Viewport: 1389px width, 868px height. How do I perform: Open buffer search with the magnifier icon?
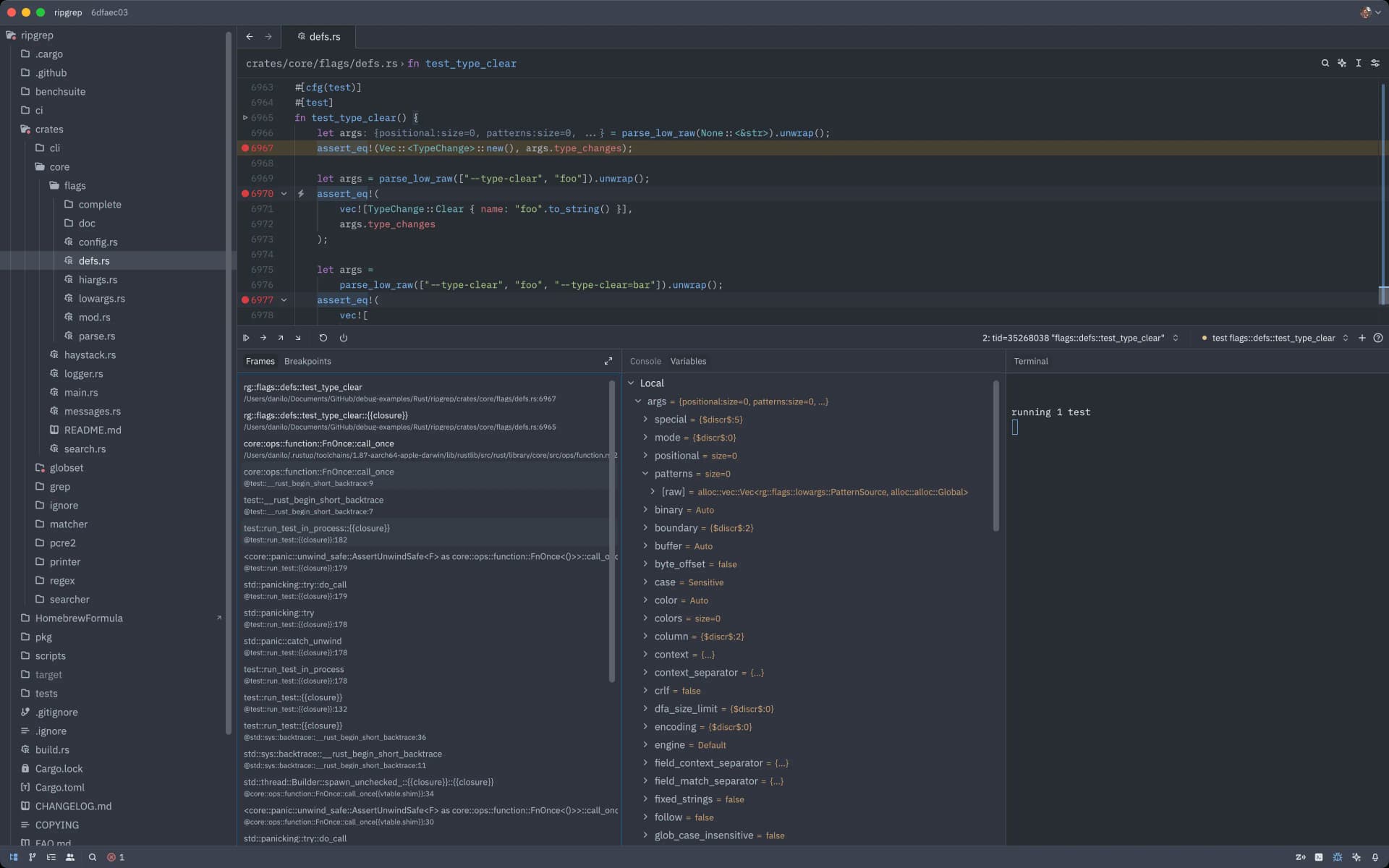tap(1325, 64)
